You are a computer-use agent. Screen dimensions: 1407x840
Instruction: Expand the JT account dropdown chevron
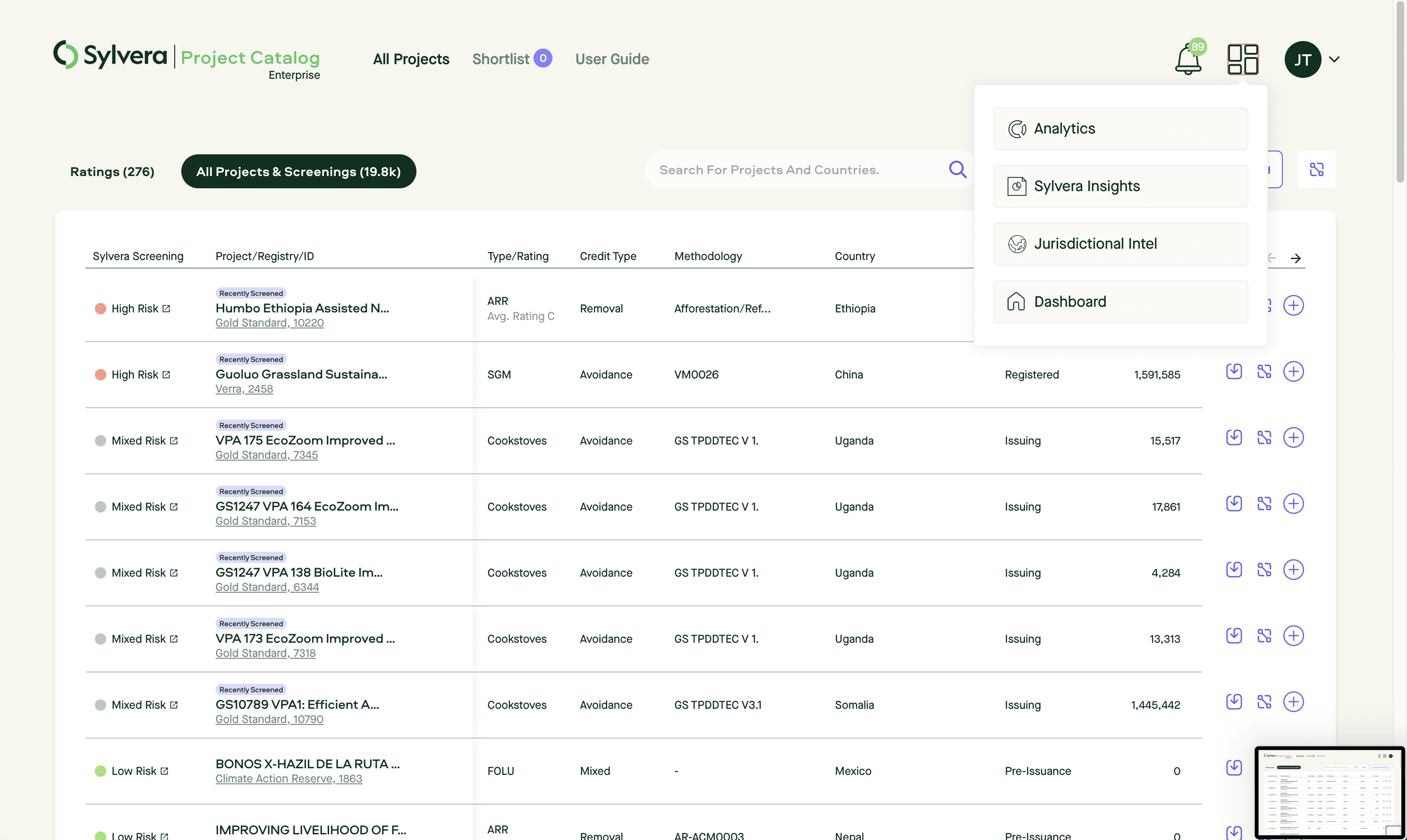tap(1334, 59)
